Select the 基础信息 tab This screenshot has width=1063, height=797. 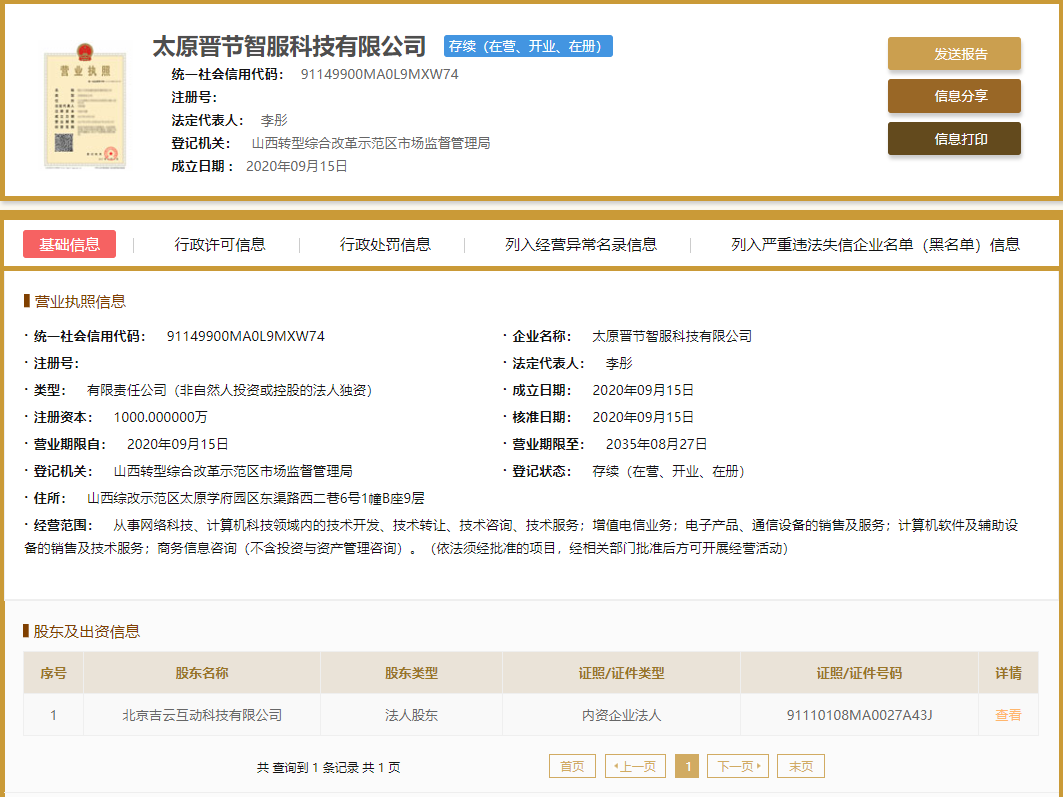point(69,244)
